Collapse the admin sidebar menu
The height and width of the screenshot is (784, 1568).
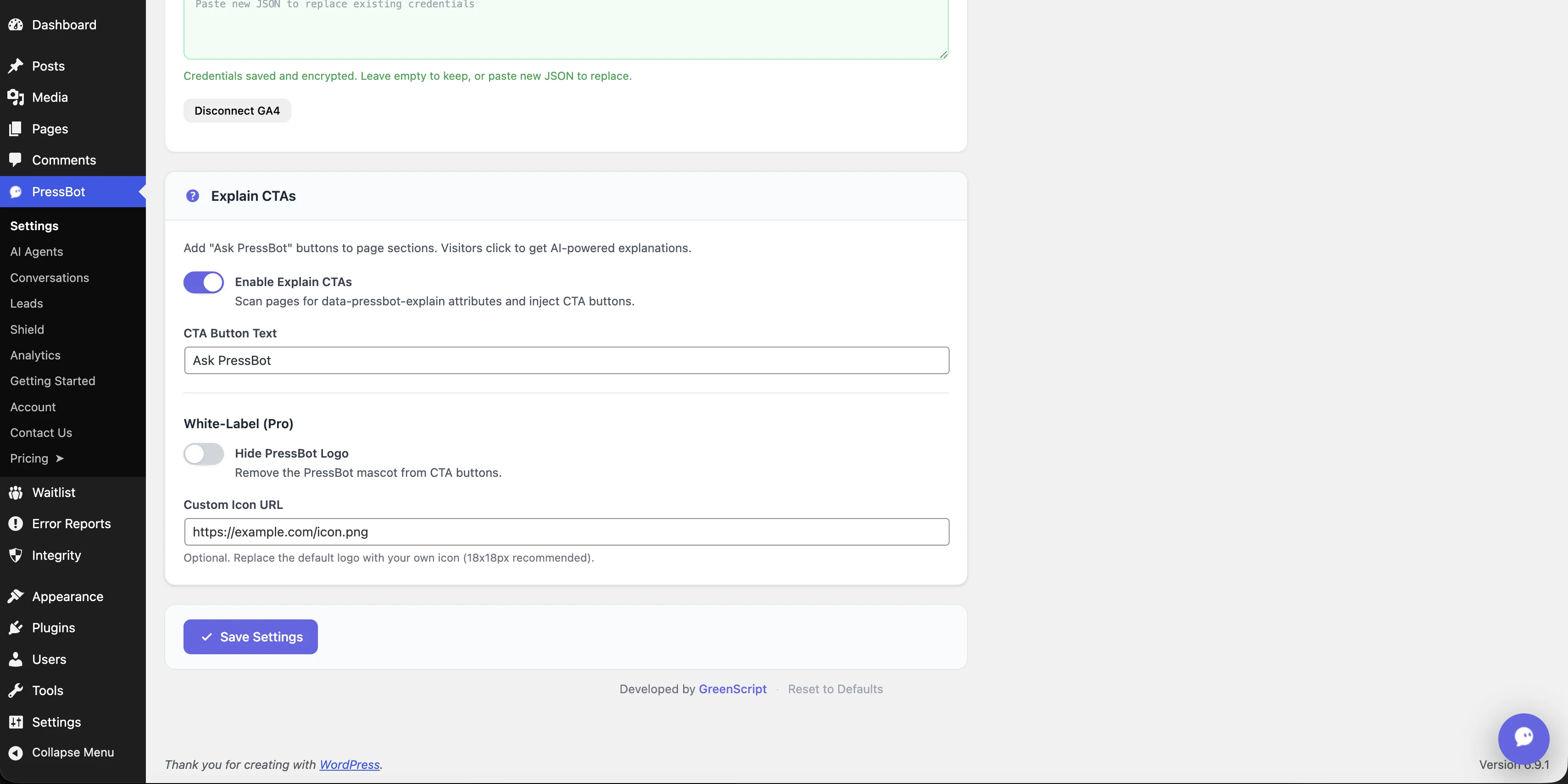tap(61, 752)
